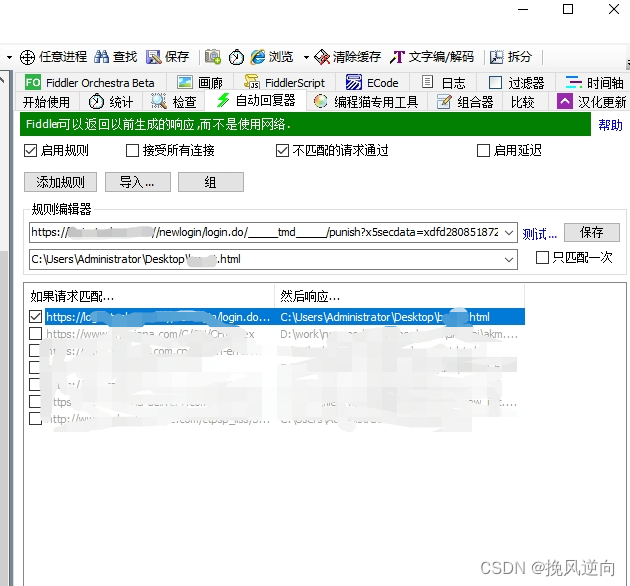Toggle Enable rules (启用规则) checkbox
Viewport: 630px width, 586px height.
pos(31,151)
